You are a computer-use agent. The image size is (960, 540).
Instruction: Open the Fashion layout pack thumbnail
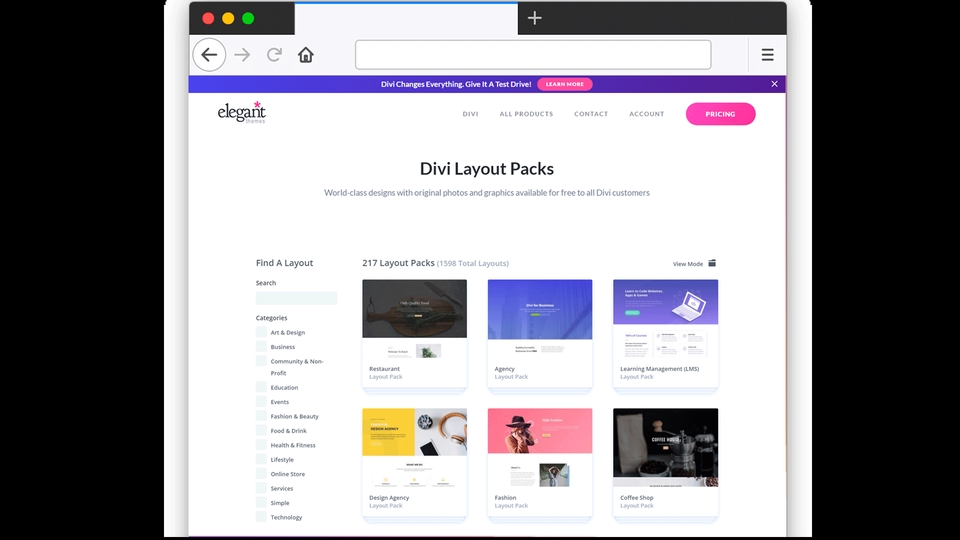(540, 449)
